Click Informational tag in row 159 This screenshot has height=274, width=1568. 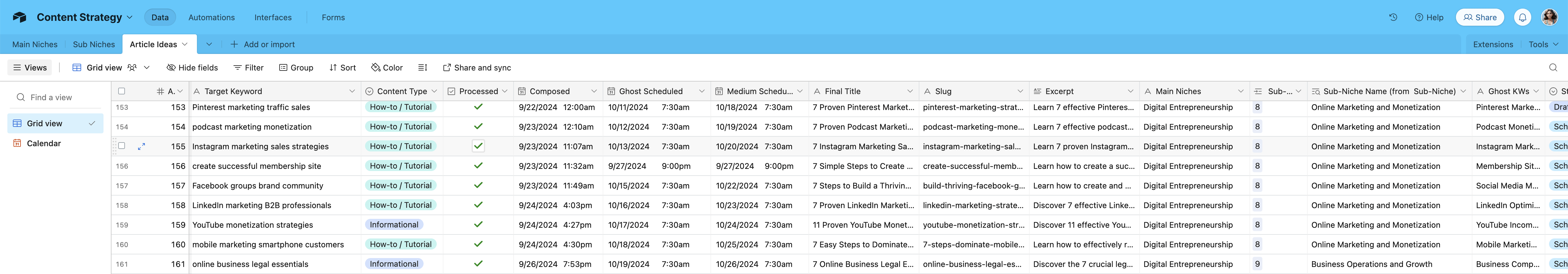(x=394, y=225)
